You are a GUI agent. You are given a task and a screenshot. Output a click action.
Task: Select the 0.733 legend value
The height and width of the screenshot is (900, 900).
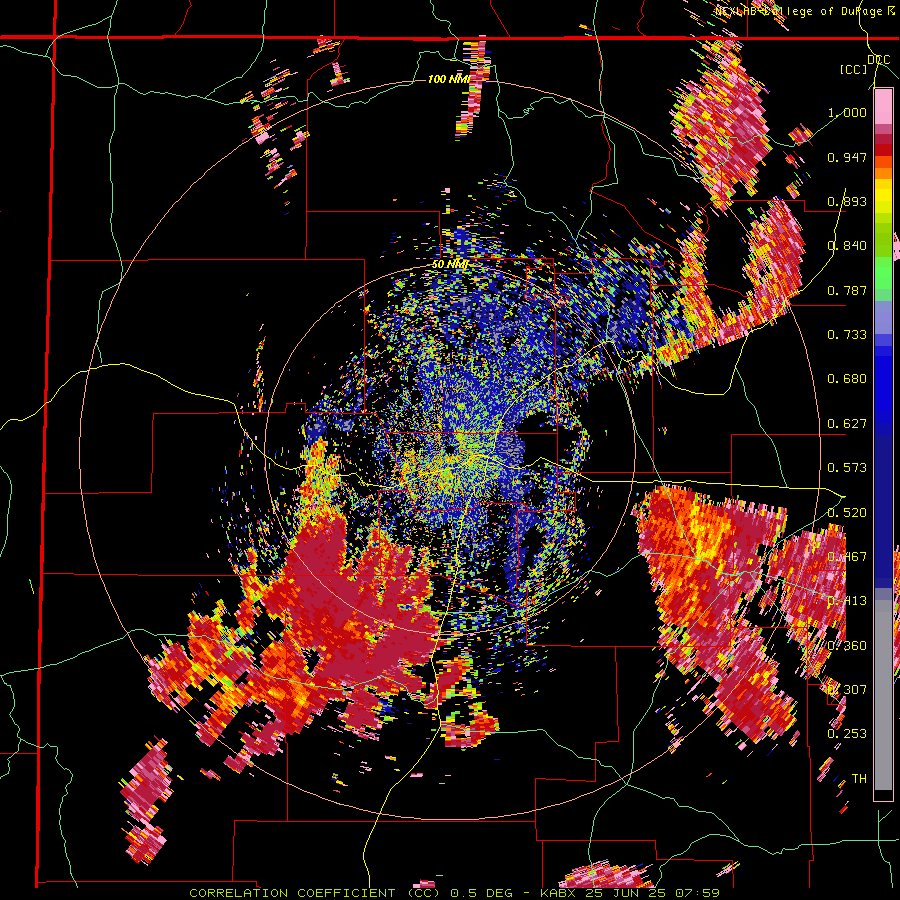click(847, 335)
